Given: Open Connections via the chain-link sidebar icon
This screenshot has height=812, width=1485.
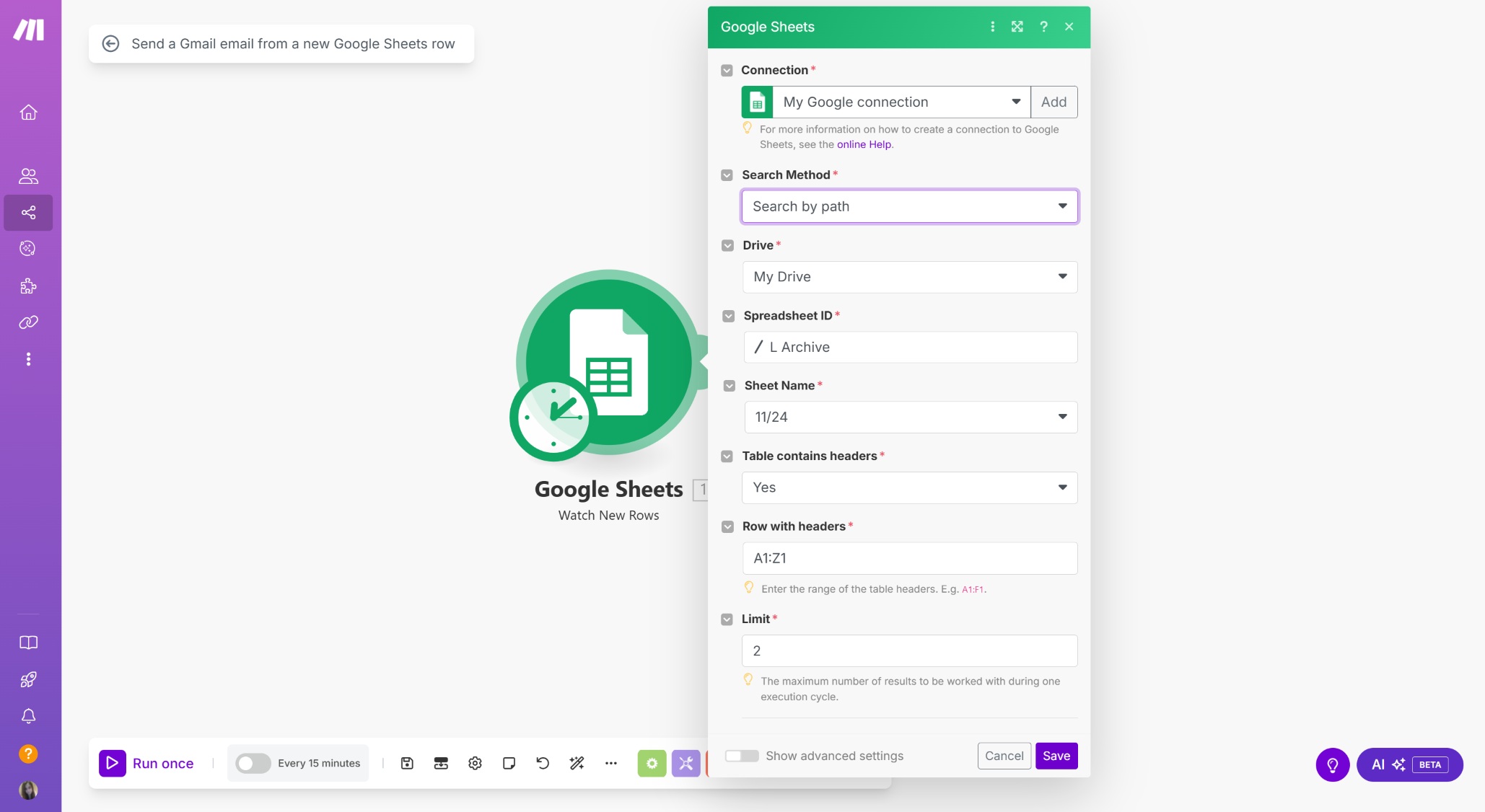Looking at the screenshot, I should pos(28,322).
